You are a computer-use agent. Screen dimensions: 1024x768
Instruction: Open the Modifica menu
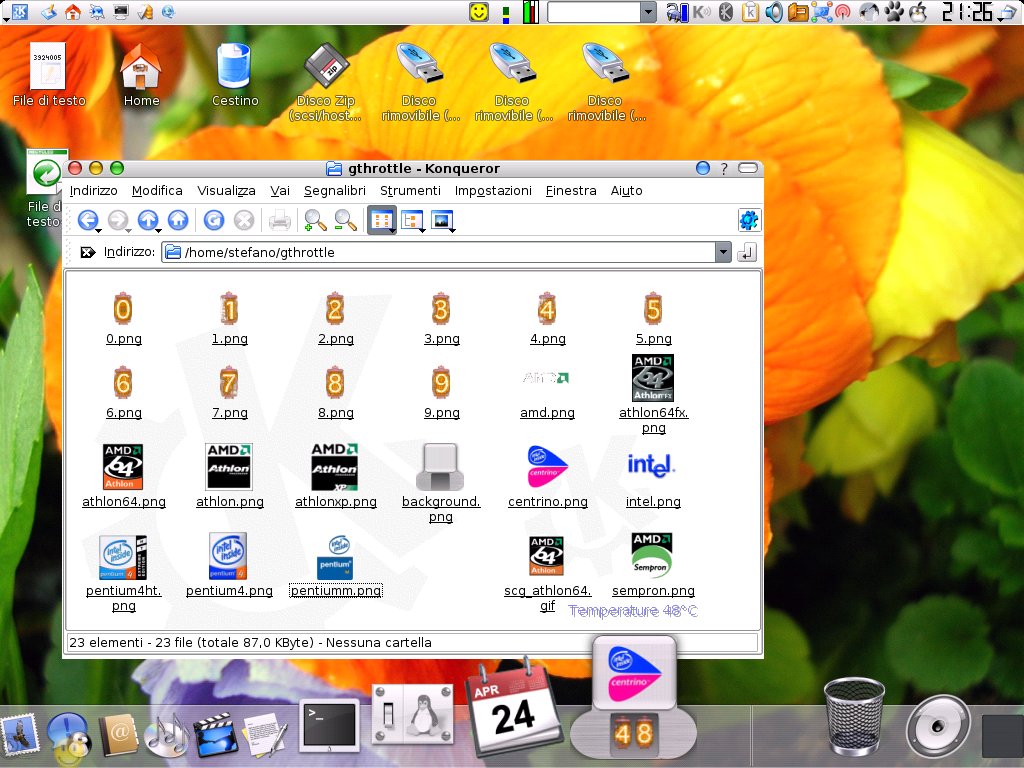(157, 191)
